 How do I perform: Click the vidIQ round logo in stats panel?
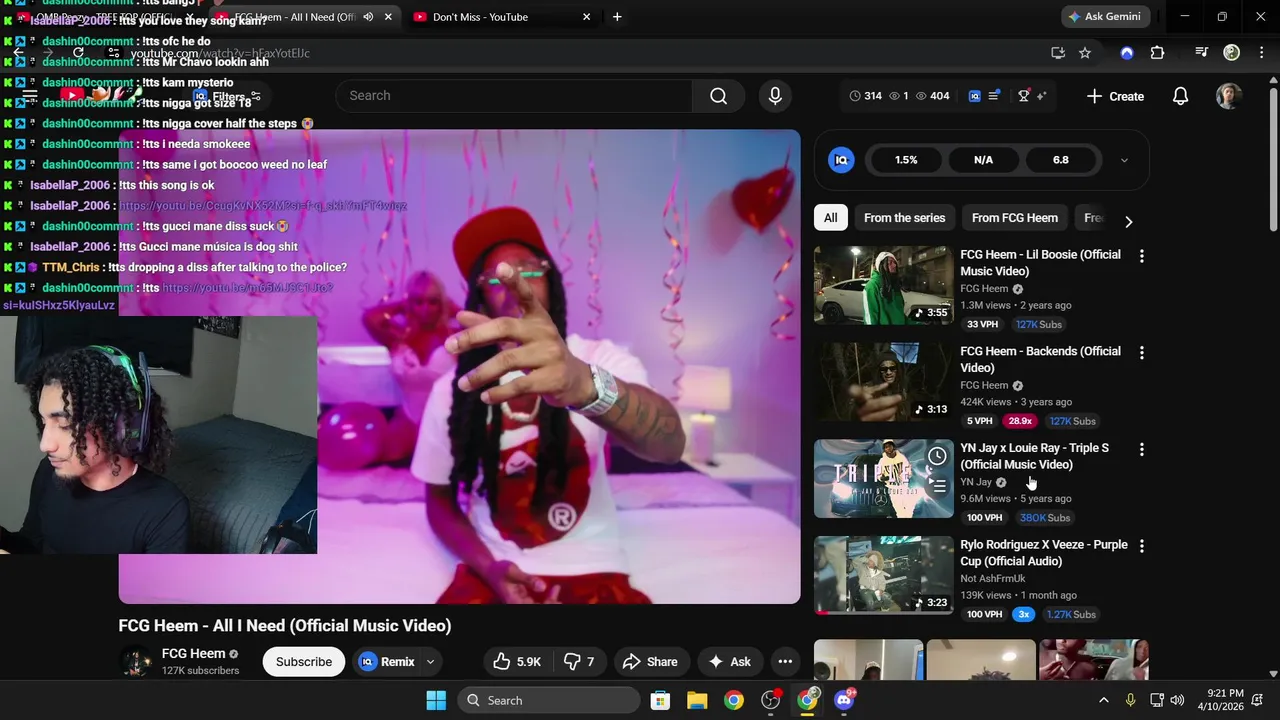(x=842, y=160)
